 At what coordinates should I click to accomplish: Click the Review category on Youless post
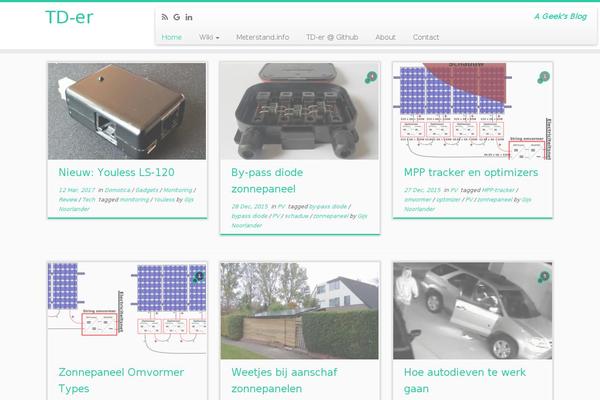tap(68, 199)
